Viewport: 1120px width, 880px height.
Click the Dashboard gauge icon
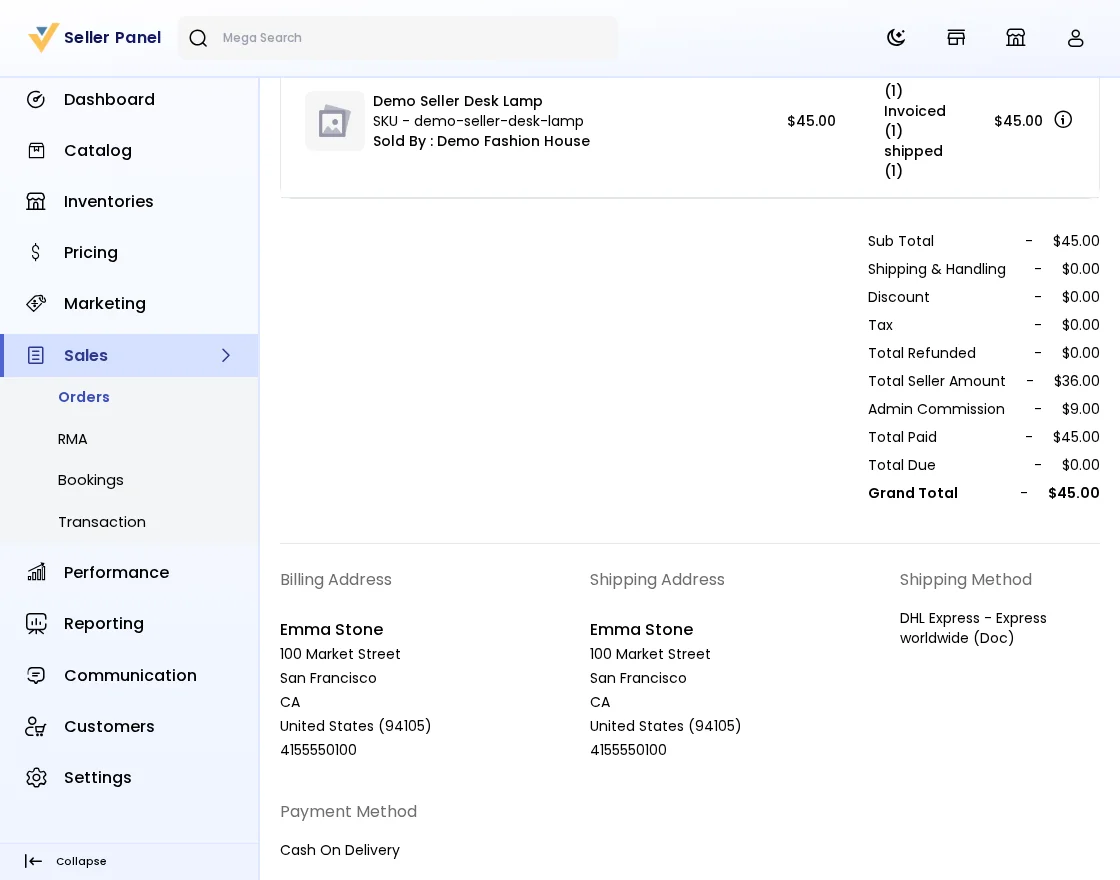point(36,99)
